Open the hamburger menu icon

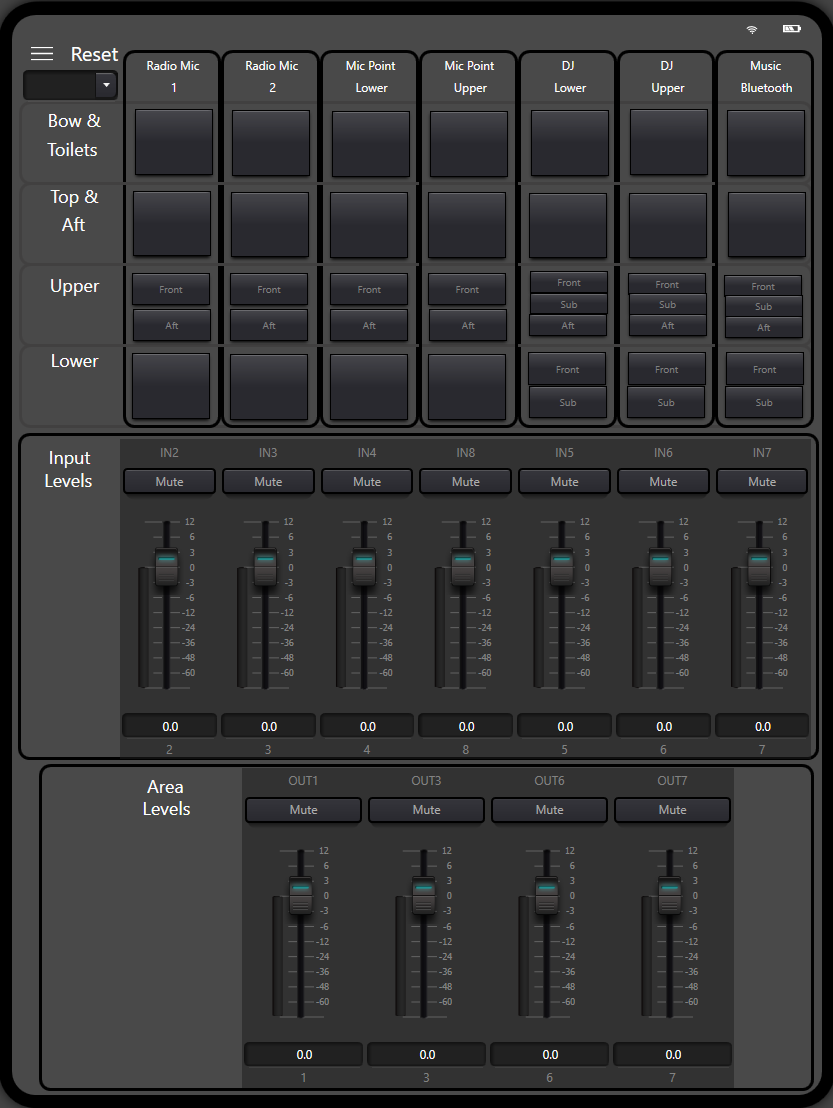click(x=42, y=54)
